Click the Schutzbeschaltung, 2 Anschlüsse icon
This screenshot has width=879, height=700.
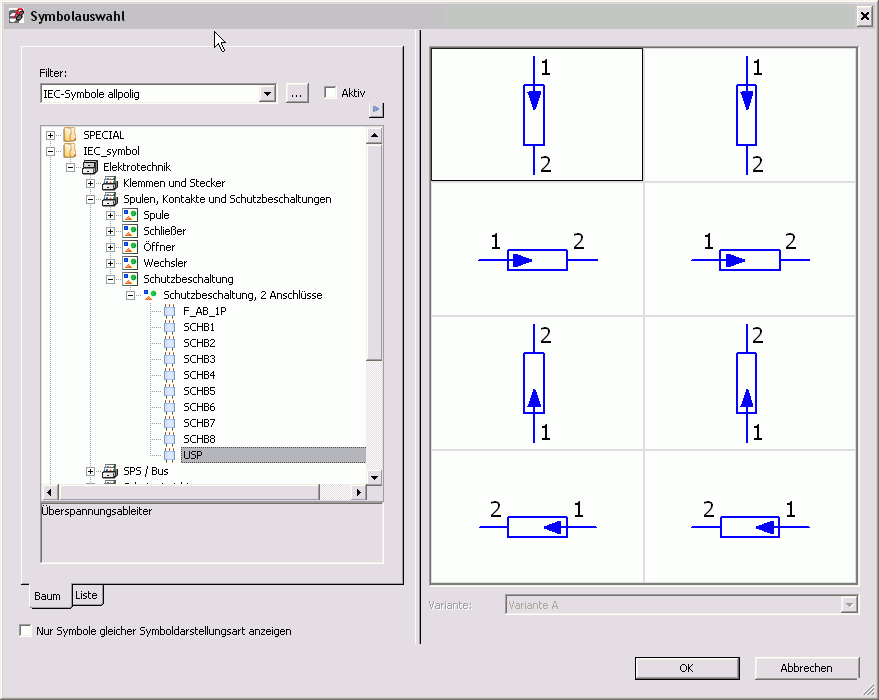click(150, 295)
